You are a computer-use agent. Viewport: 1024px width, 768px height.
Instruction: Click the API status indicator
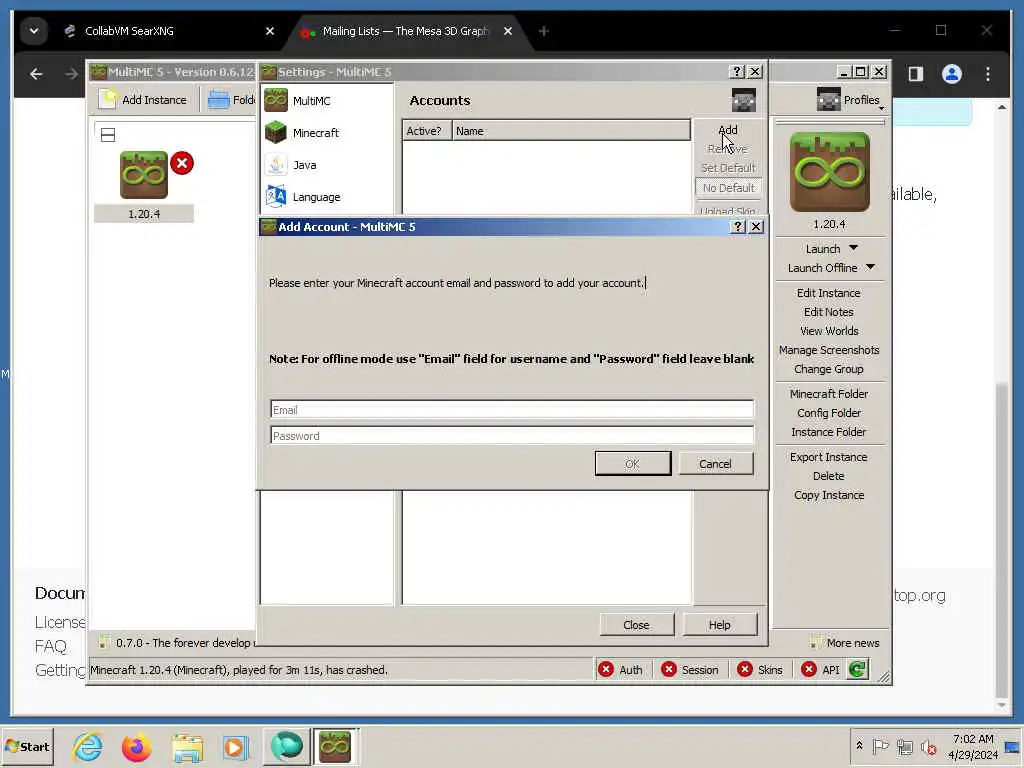click(x=820, y=669)
